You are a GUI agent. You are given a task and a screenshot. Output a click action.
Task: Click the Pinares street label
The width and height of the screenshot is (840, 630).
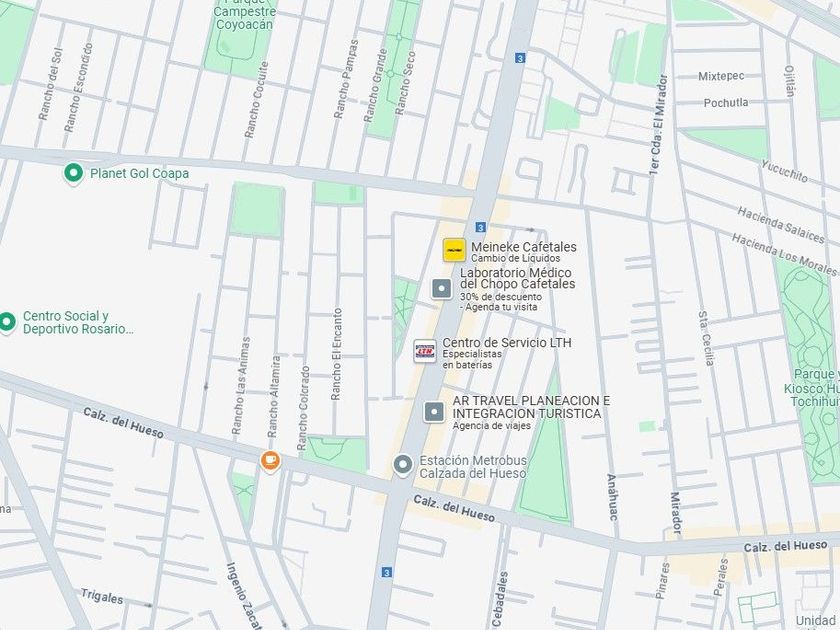662,580
